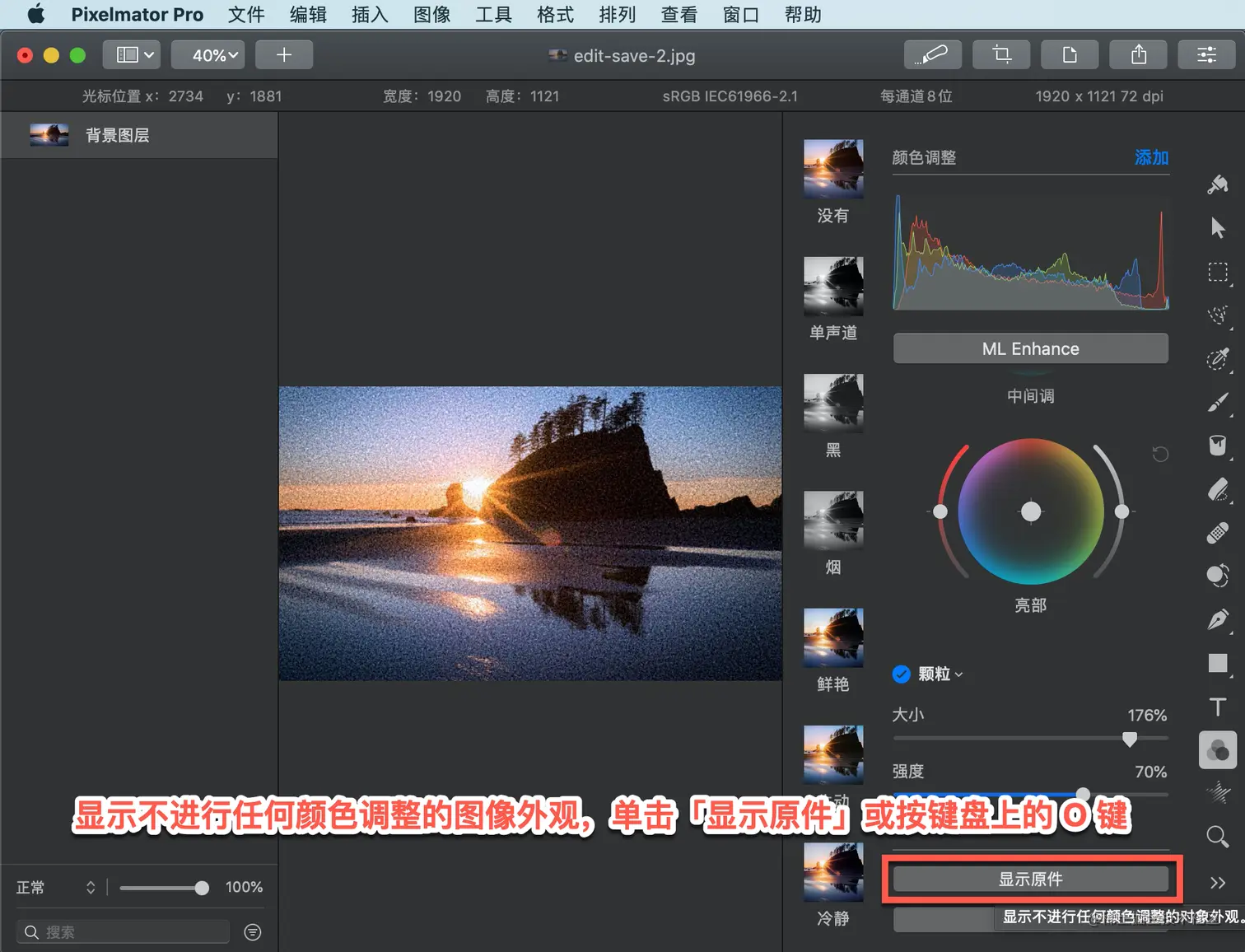Apply the 黑 preset thumbnail
Screen dimensions: 1245x952
point(833,403)
